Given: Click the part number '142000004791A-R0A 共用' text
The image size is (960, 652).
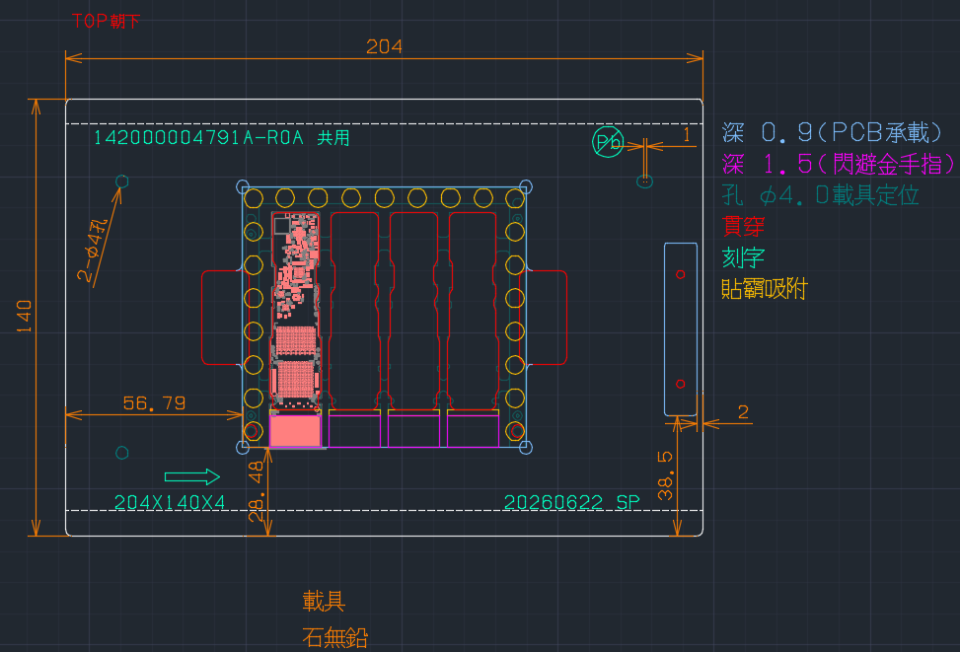Looking at the screenshot, I should (222, 138).
